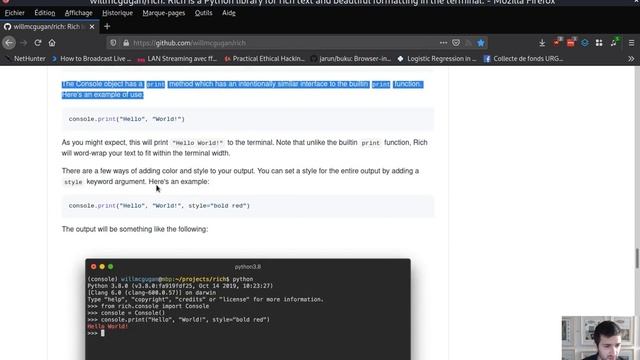Open 'Logistic Regression in' bookmark
Viewport: 640px width, 360px height.
click(437, 59)
